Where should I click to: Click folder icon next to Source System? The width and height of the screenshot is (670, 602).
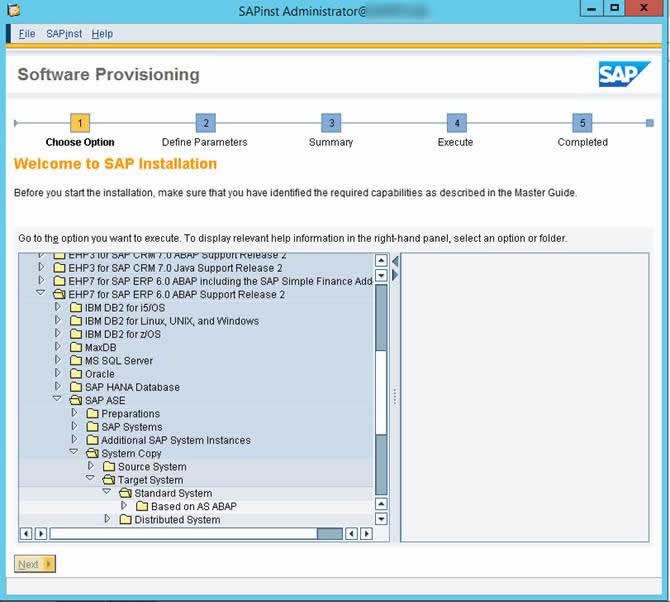click(x=109, y=467)
